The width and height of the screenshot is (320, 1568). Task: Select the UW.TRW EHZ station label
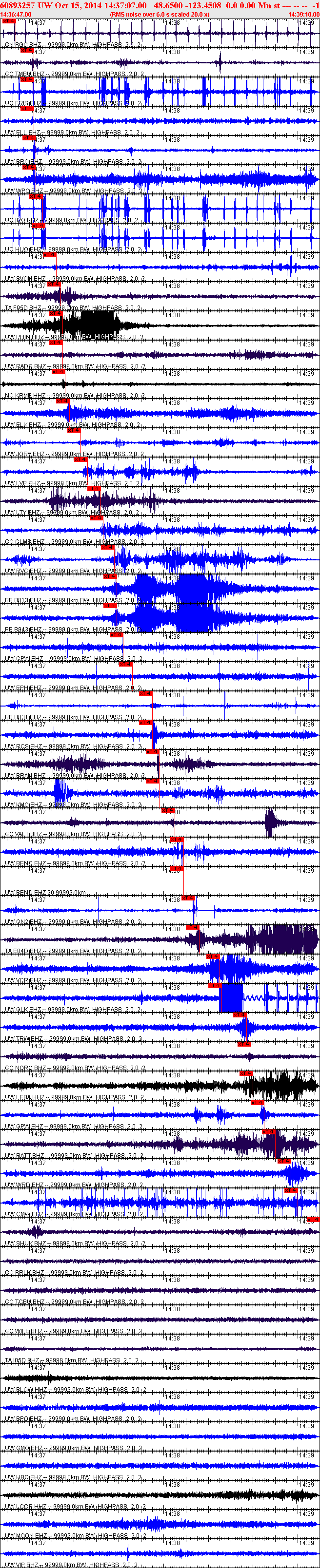[73, 1038]
